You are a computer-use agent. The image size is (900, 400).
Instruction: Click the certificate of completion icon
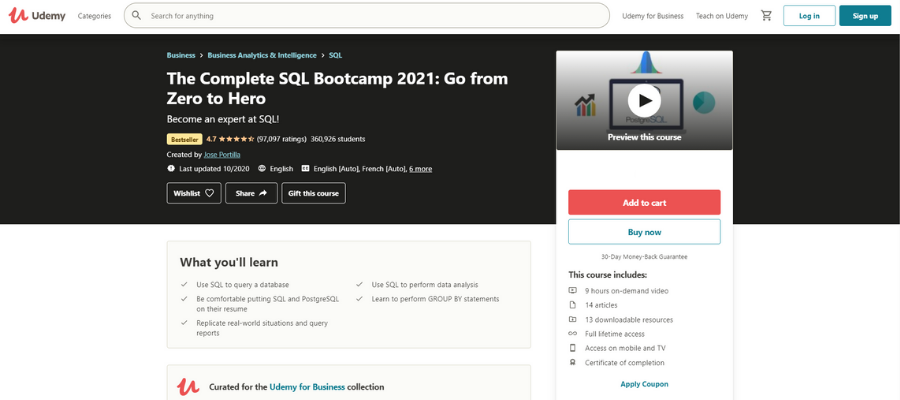[x=572, y=362]
